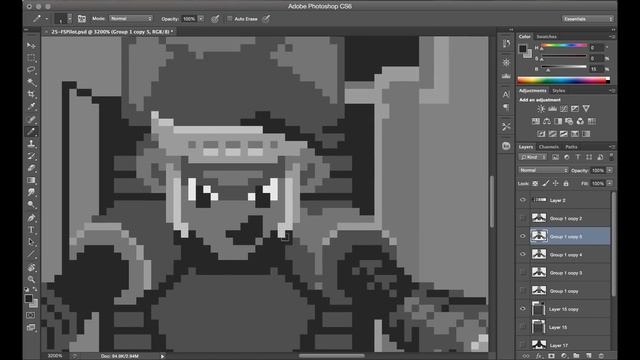
Task: Click the foreground color in Color panel
Action: coord(522,49)
